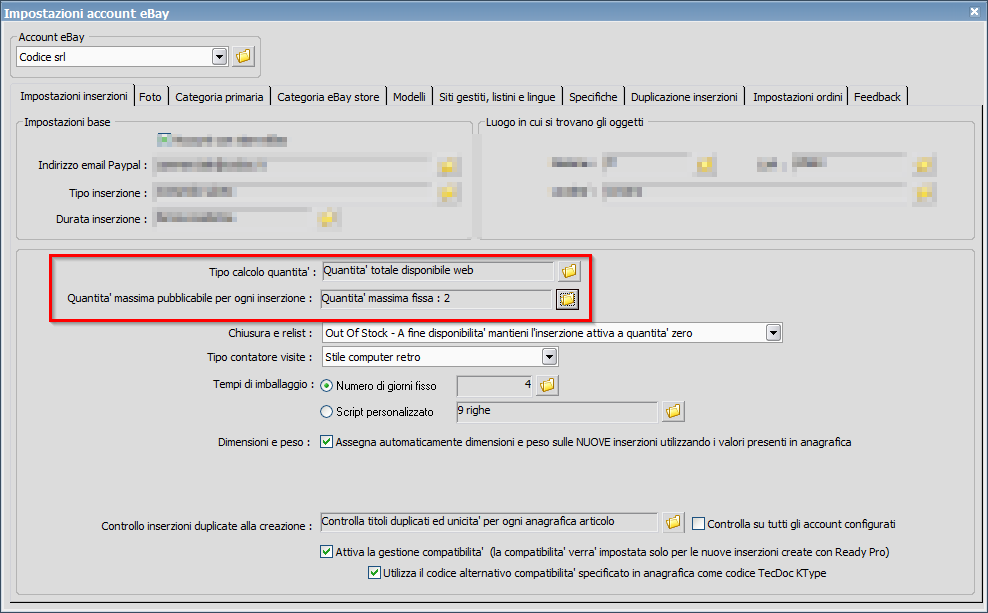The height and width of the screenshot is (613, 988).
Task: Toggle Assegna automaticamente dimensioni e peso checkbox
Action: pos(326,442)
